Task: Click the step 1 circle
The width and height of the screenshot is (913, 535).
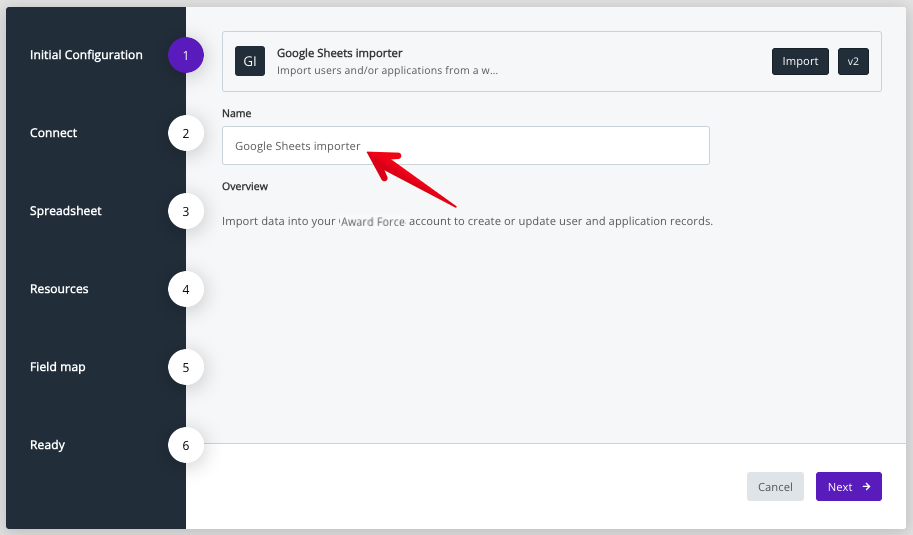Action: click(186, 55)
